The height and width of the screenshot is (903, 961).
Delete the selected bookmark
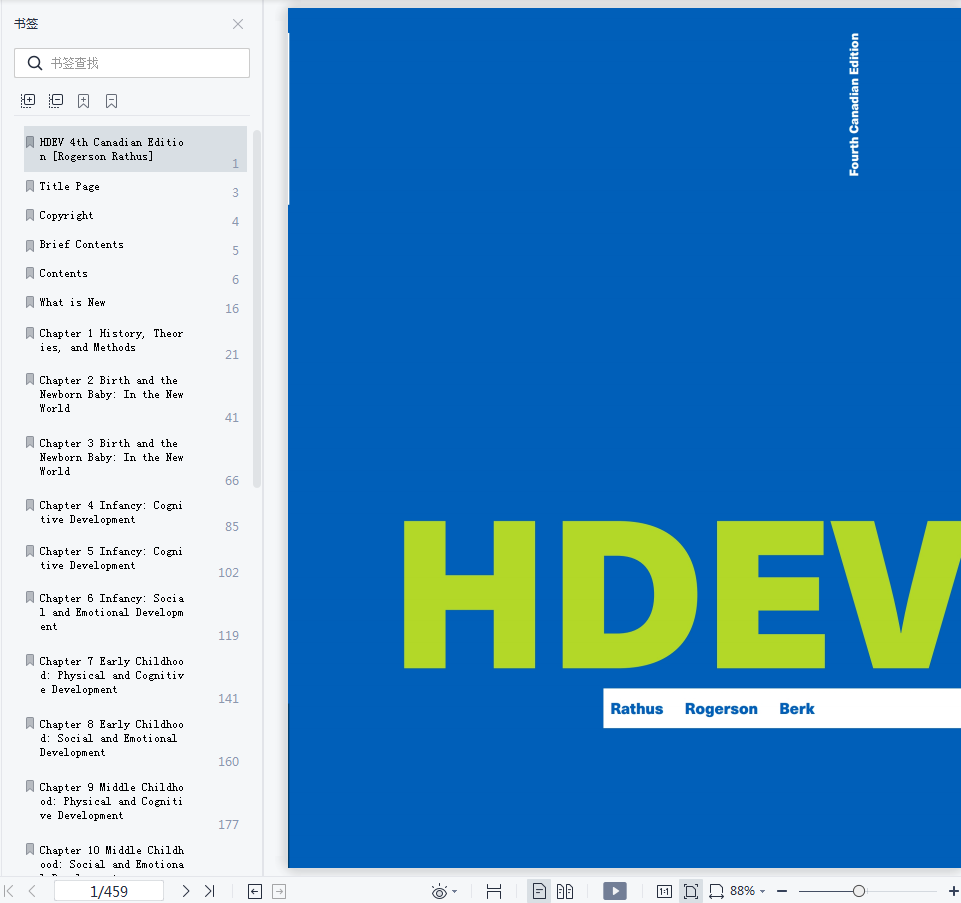[x=111, y=101]
